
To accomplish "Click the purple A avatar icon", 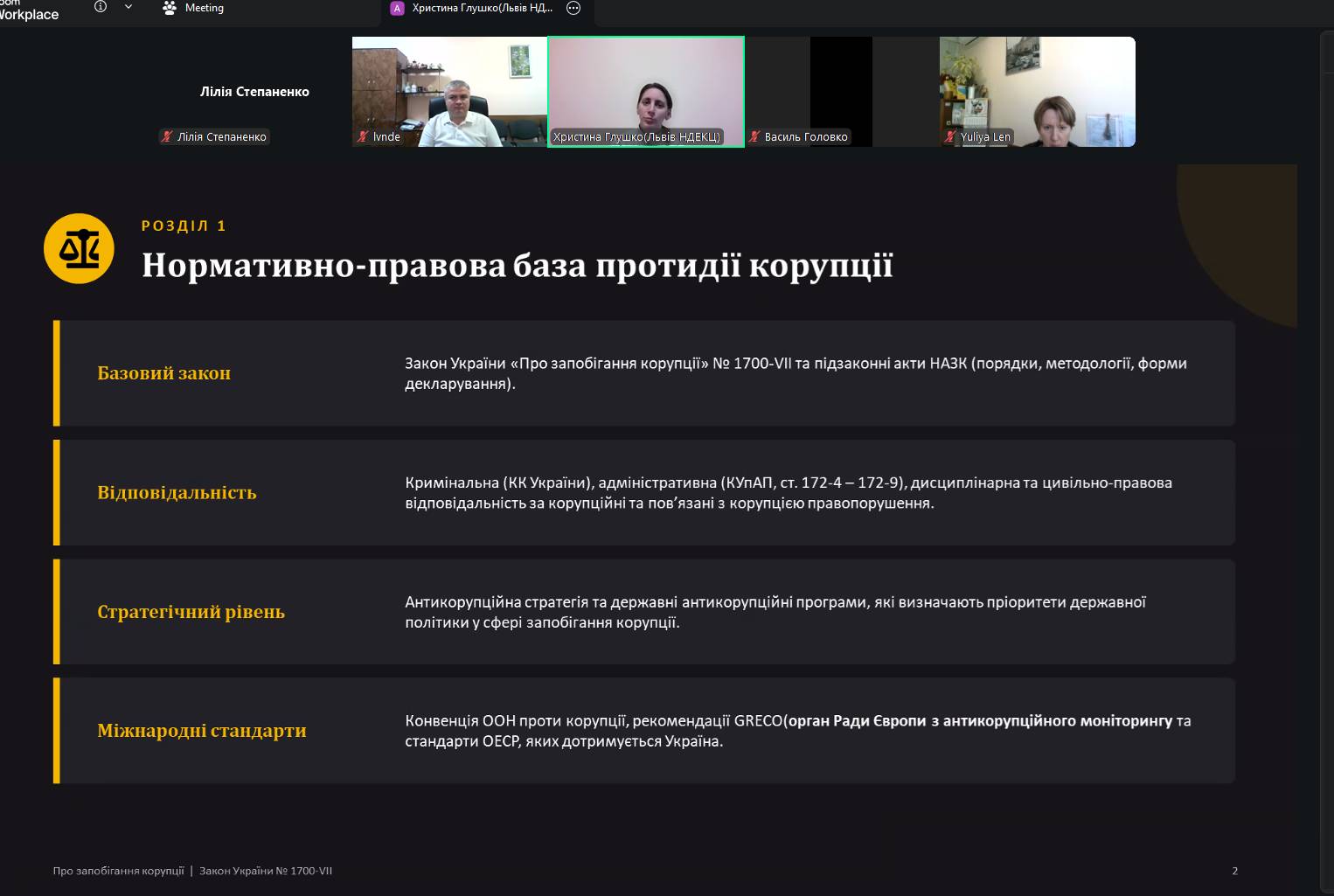I will click(397, 9).
